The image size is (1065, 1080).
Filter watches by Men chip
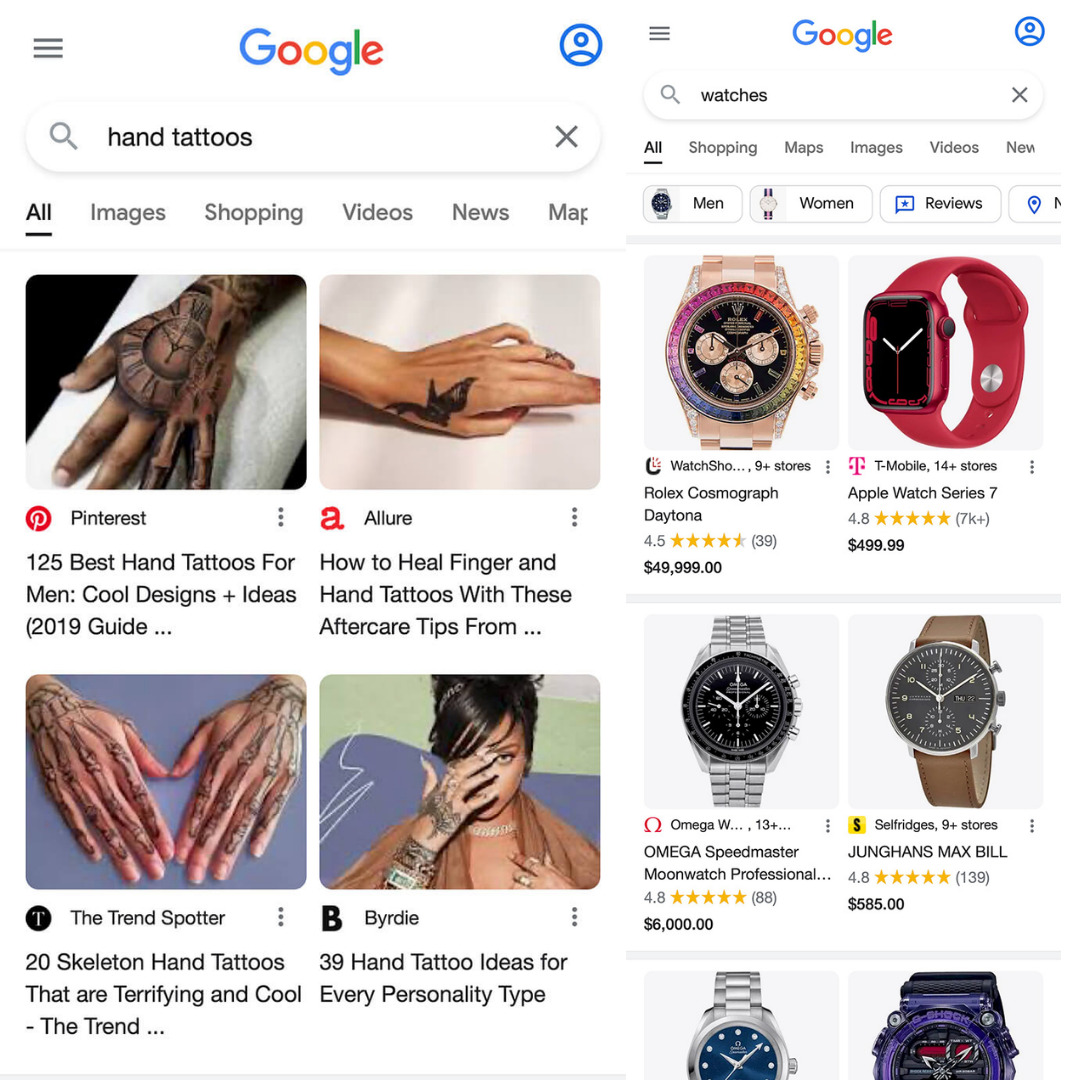pos(692,203)
